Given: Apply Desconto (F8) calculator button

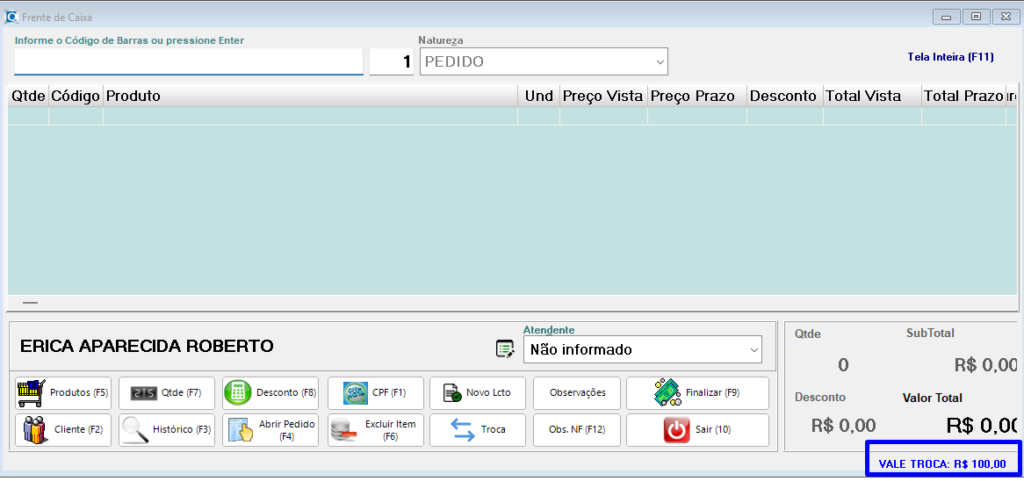Looking at the screenshot, I should tap(270, 393).
